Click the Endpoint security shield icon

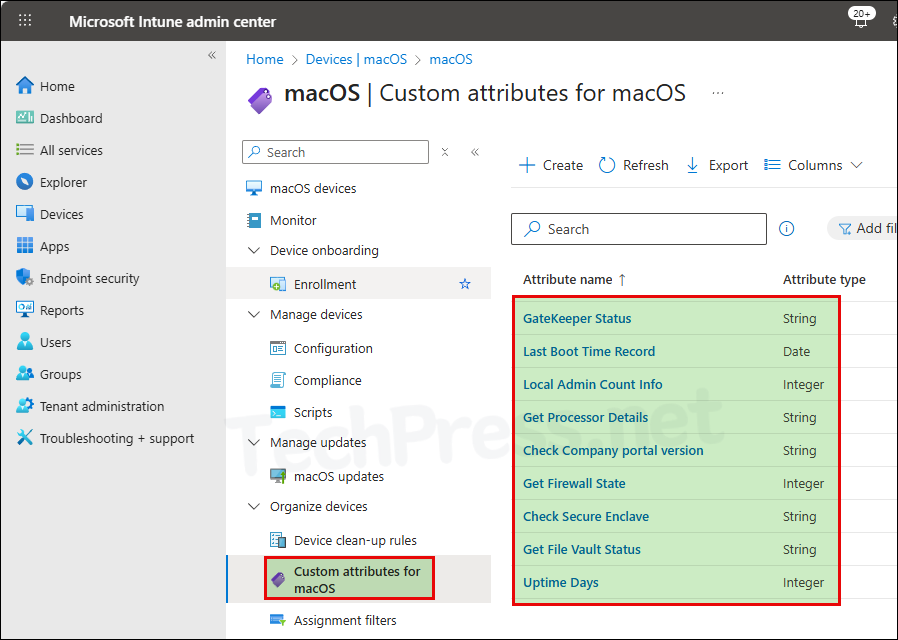25,278
